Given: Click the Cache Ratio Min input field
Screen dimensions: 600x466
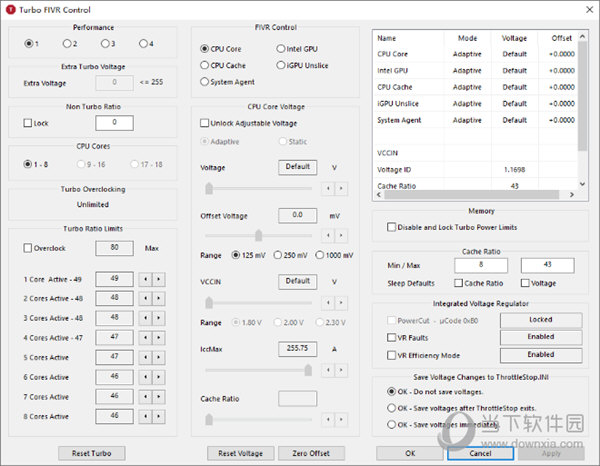Looking at the screenshot, I should coord(481,265).
